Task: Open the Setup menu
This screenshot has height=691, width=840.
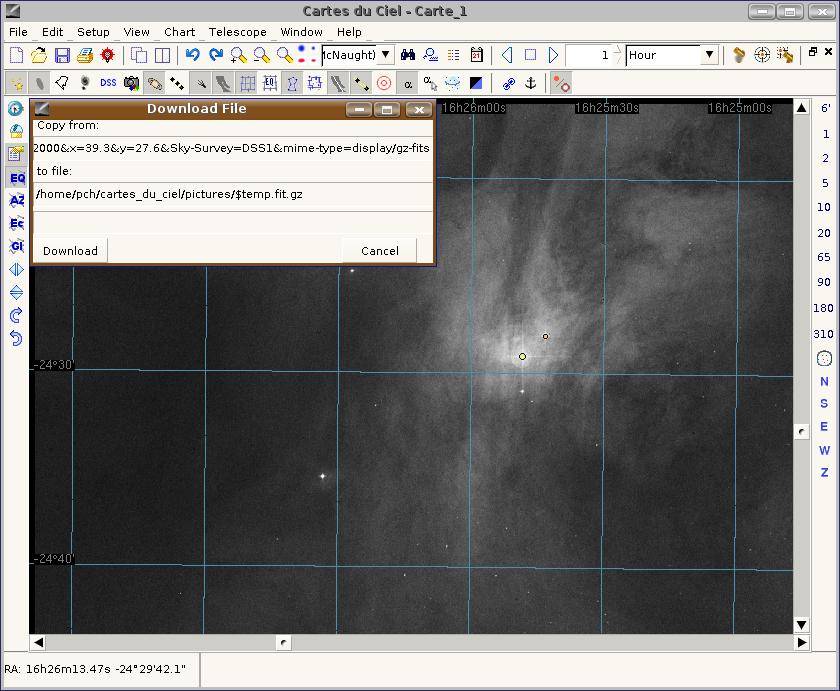Action: [x=93, y=32]
